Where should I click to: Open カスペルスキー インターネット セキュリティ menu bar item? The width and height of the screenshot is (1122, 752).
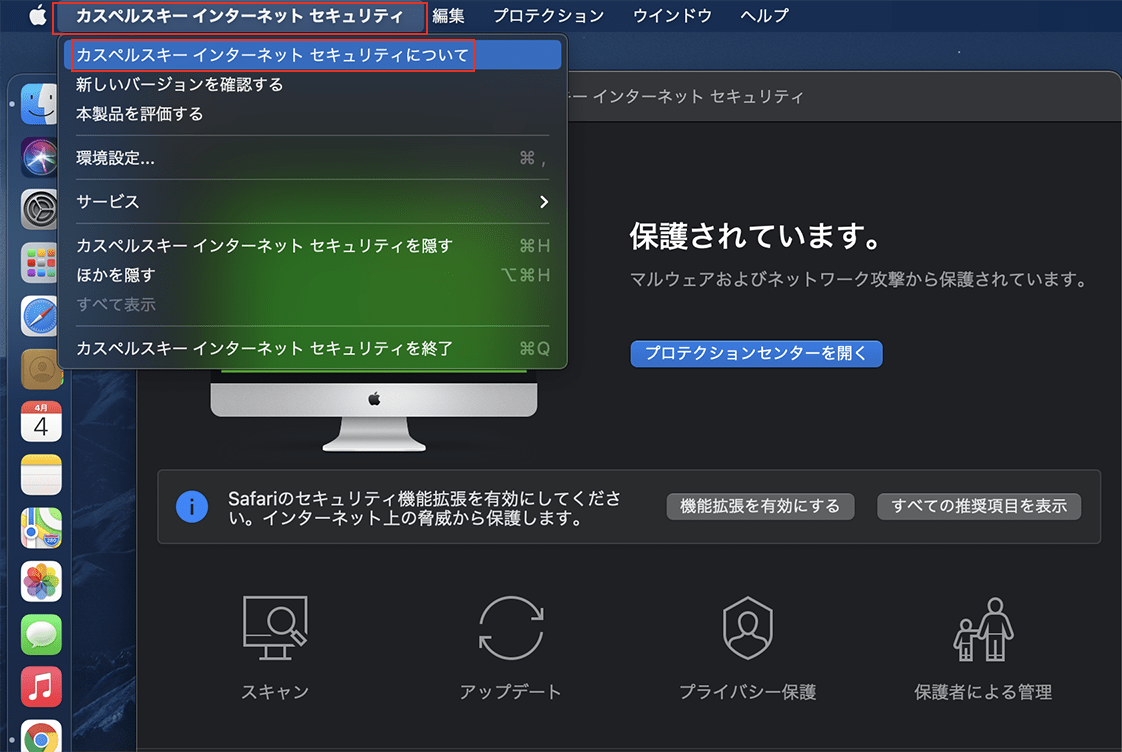point(240,16)
